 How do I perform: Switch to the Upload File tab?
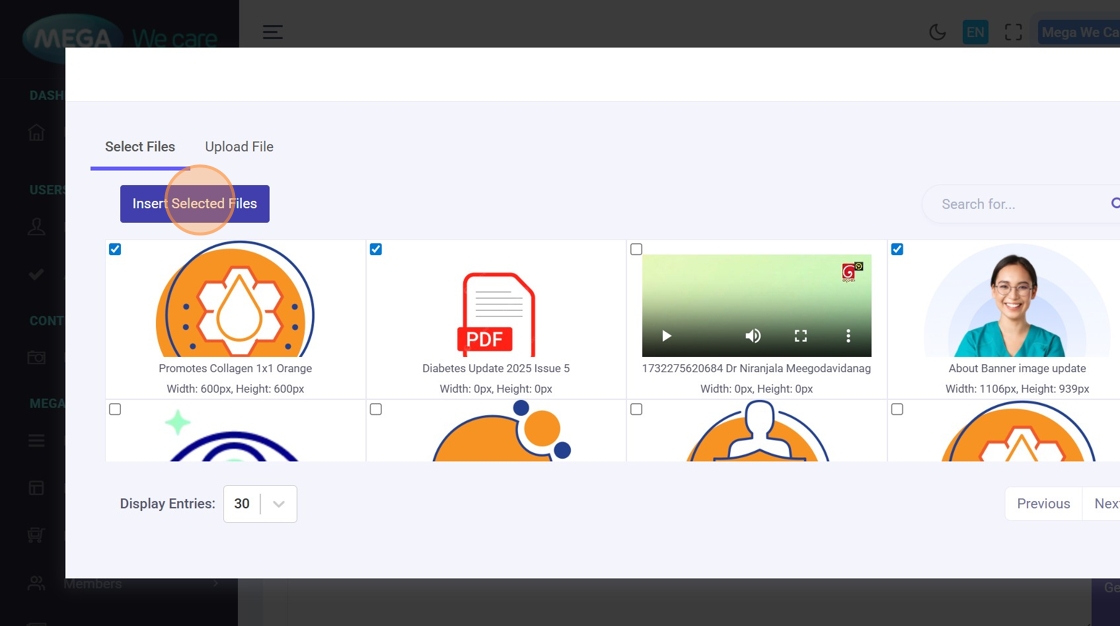[239, 147]
